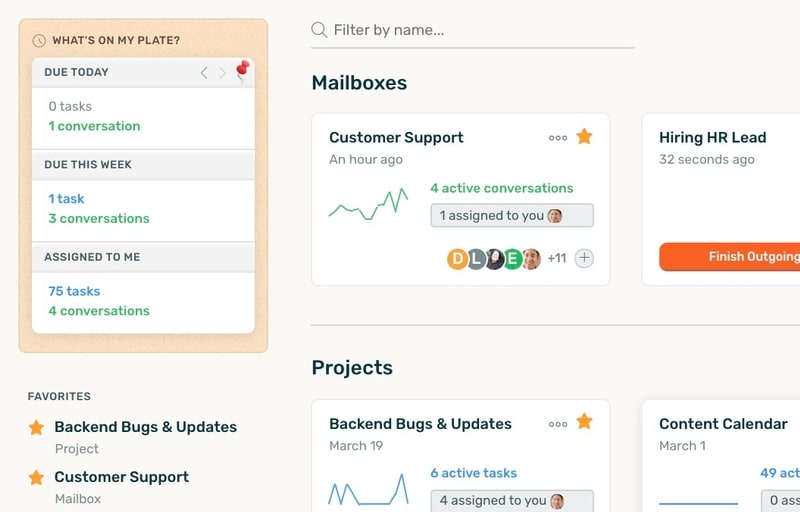Click '32 seconds ago' timestamp on Hiring HR Lead
800x512 pixels.
coord(707,160)
